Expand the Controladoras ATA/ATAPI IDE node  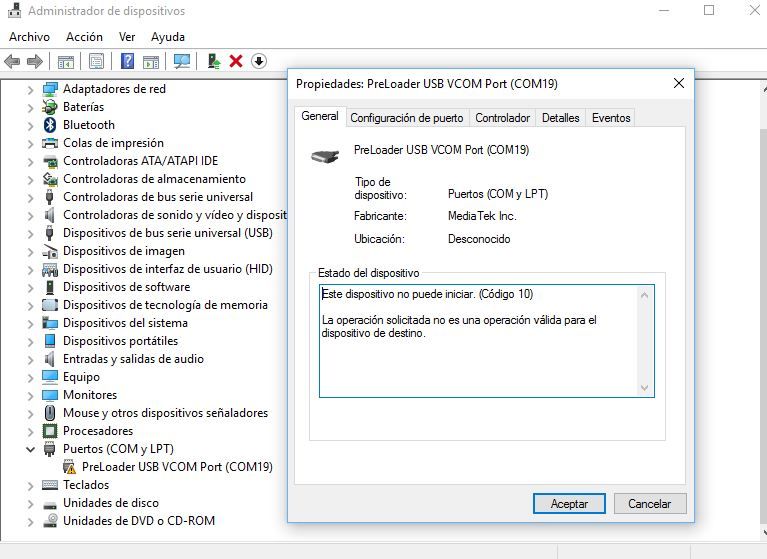(30, 161)
